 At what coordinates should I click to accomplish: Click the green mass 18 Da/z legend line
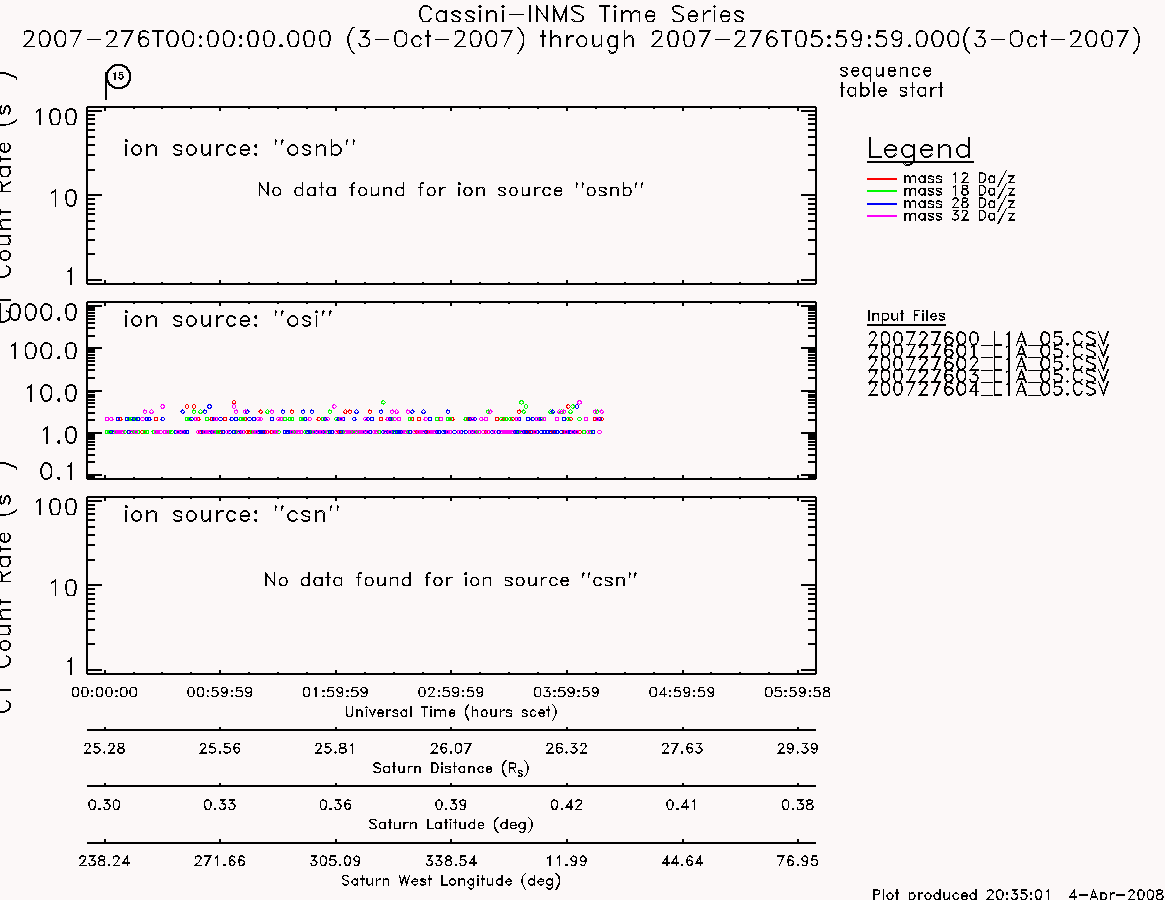[882, 191]
